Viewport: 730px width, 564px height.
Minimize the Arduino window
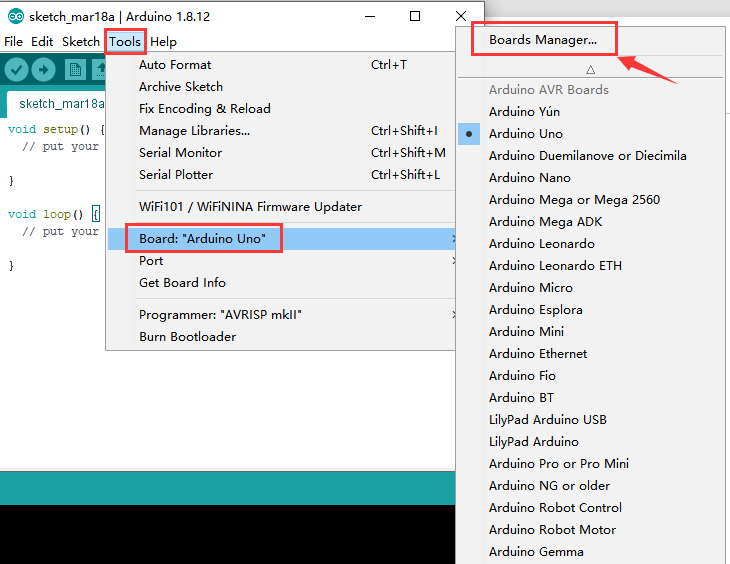click(x=370, y=16)
